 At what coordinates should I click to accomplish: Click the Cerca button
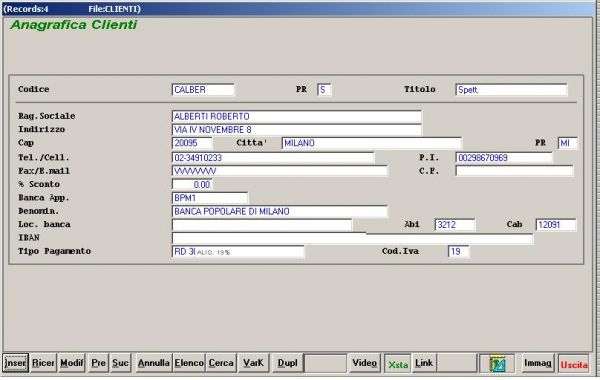[x=221, y=363]
